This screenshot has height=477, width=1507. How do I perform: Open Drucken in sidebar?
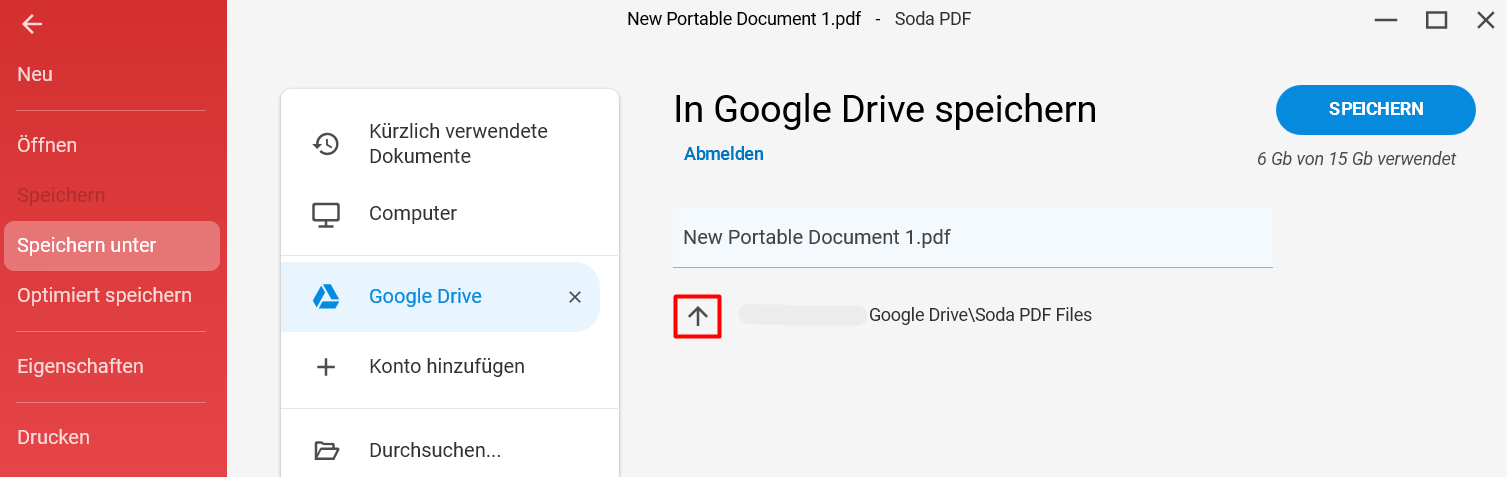tap(53, 438)
